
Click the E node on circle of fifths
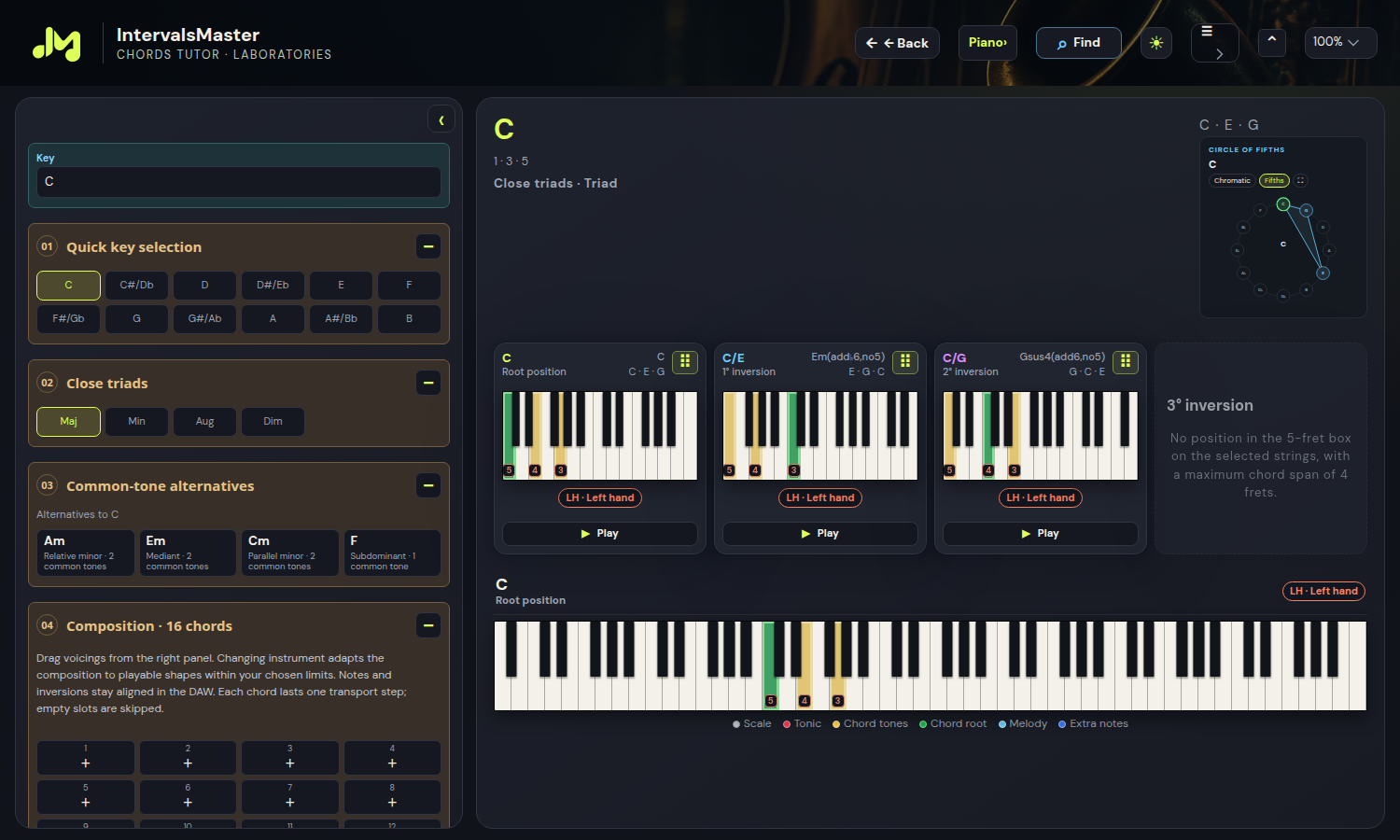(x=1323, y=273)
